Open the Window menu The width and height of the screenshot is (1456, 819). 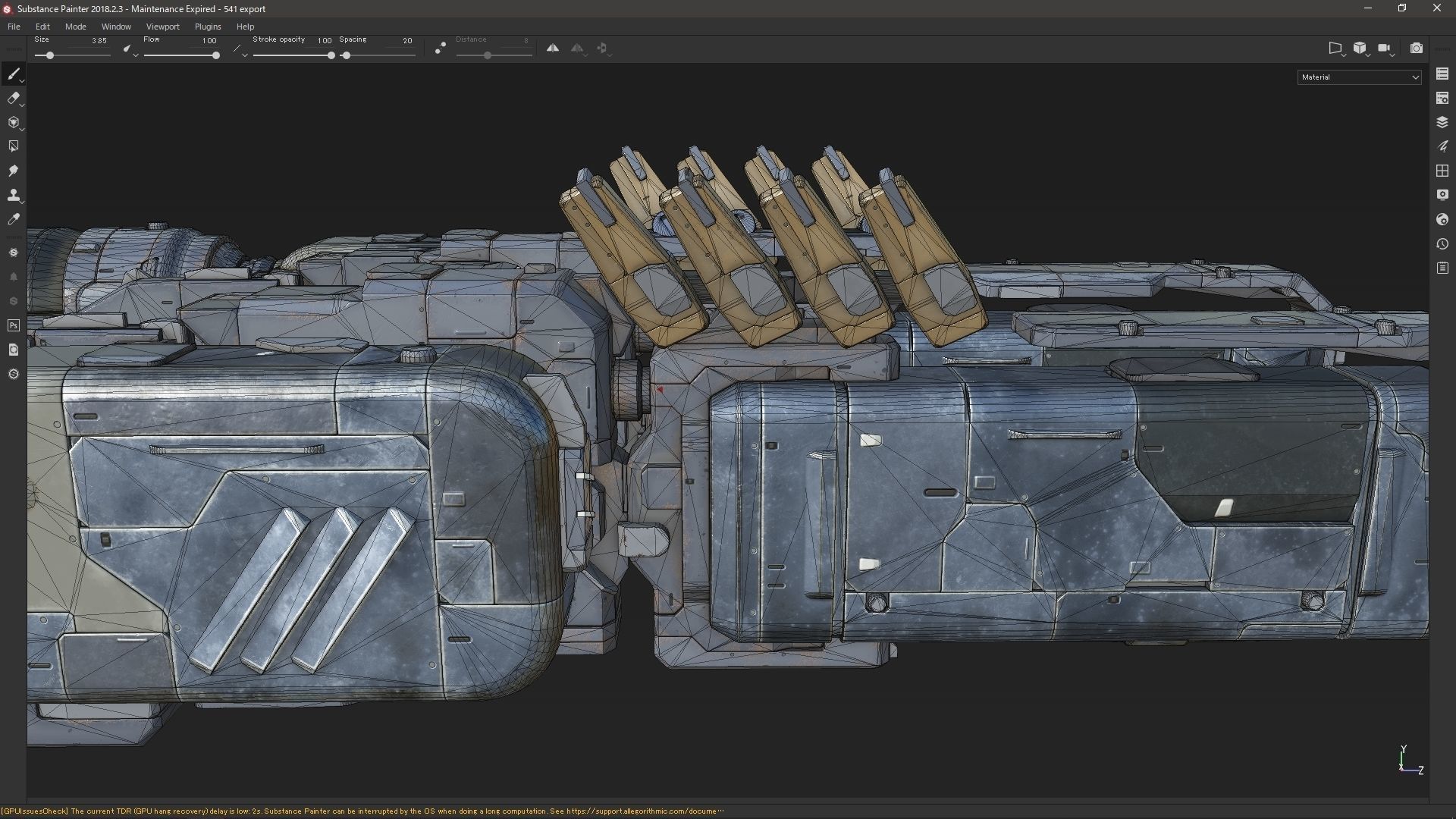pyautogui.click(x=116, y=27)
